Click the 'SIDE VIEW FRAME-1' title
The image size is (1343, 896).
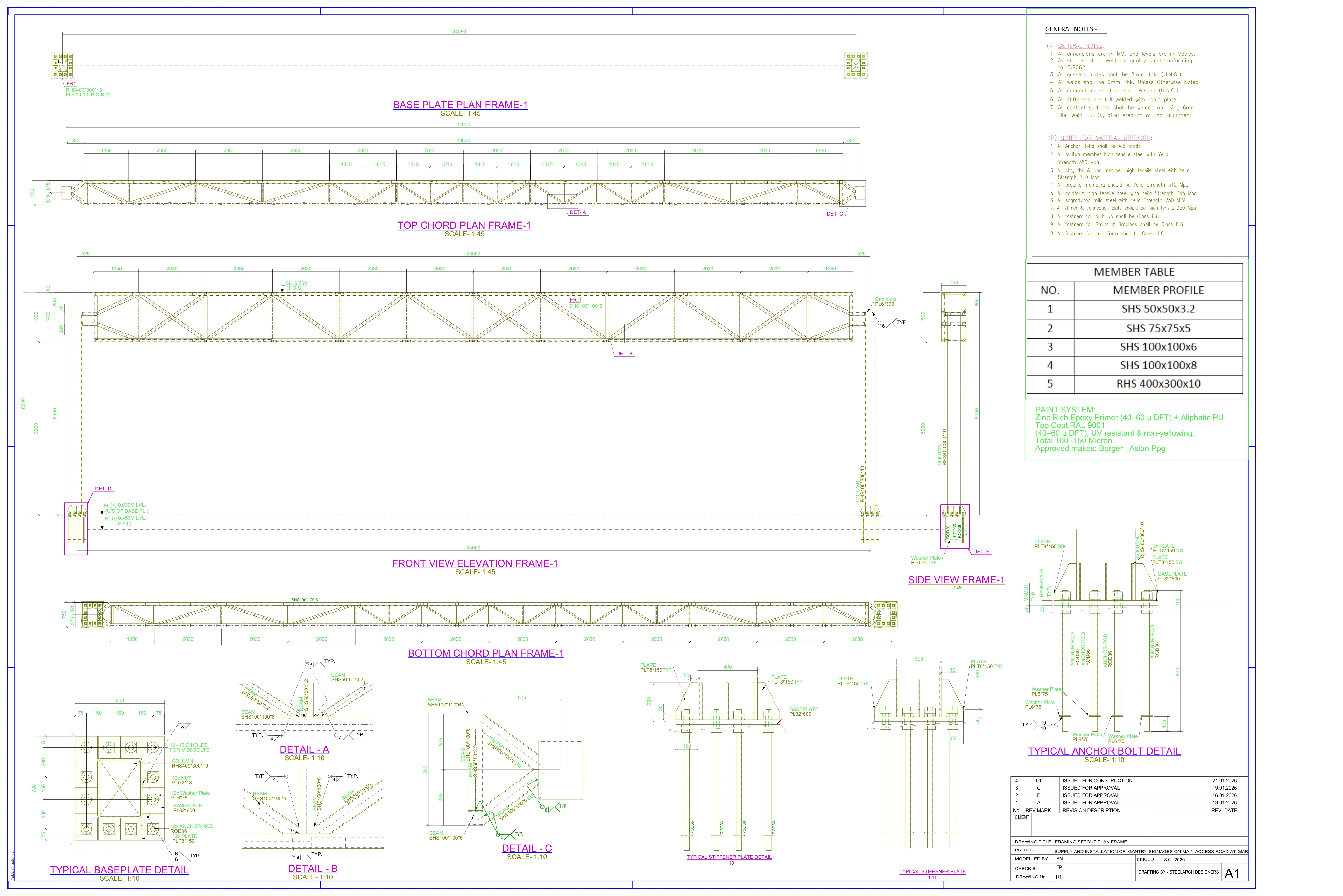coord(956,580)
